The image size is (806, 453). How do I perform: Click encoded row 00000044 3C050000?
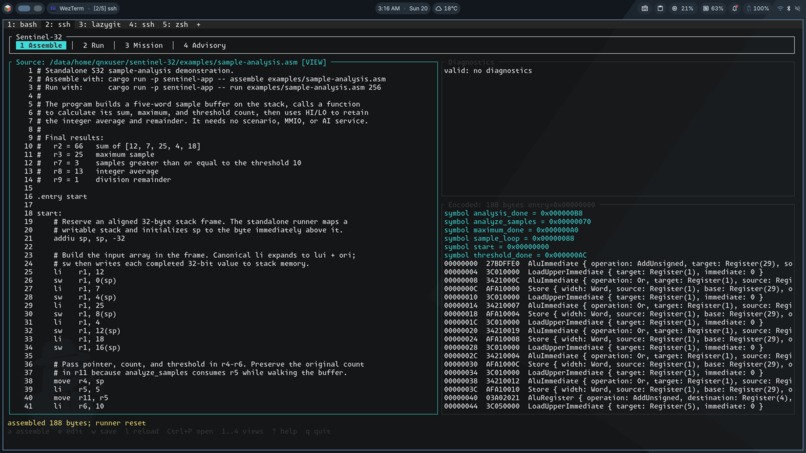pyautogui.click(x=603, y=406)
